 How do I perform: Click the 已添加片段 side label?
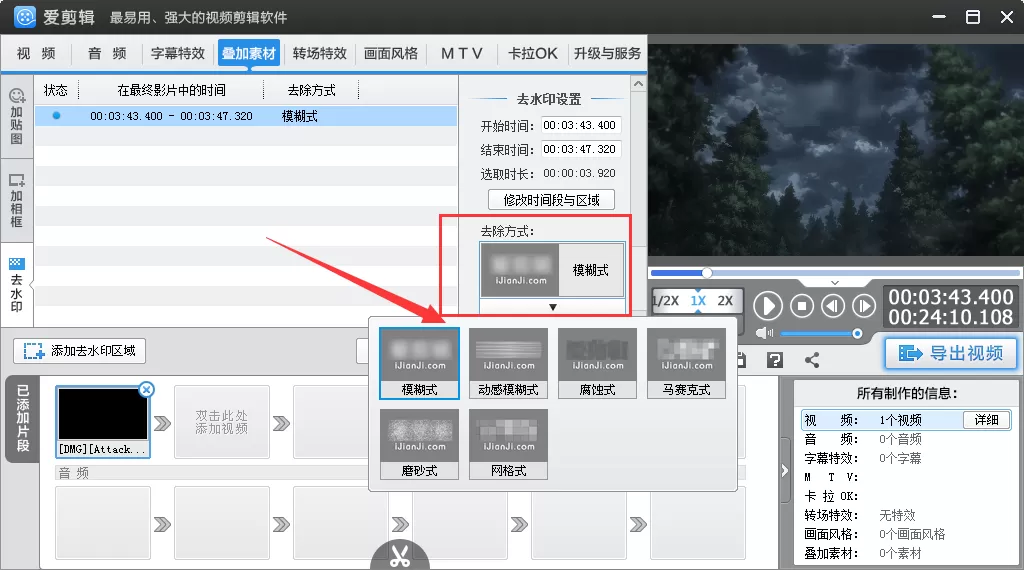click(22, 419)
